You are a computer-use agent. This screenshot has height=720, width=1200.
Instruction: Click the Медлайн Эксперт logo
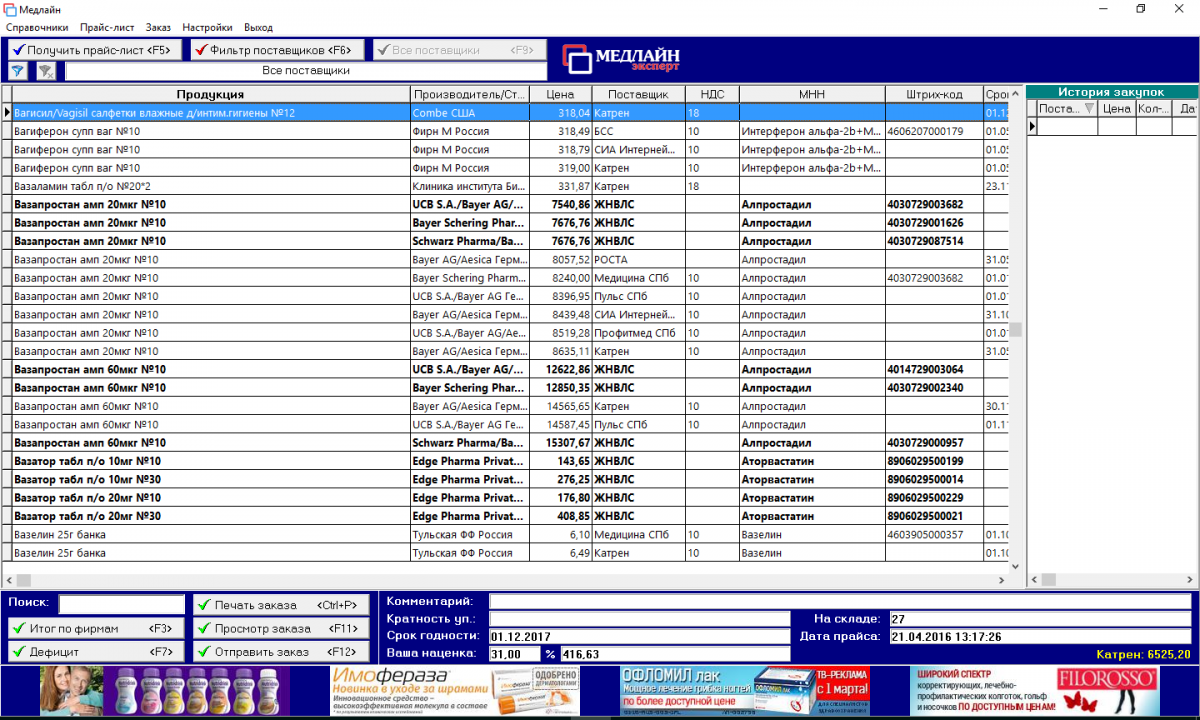pos(623,58)
